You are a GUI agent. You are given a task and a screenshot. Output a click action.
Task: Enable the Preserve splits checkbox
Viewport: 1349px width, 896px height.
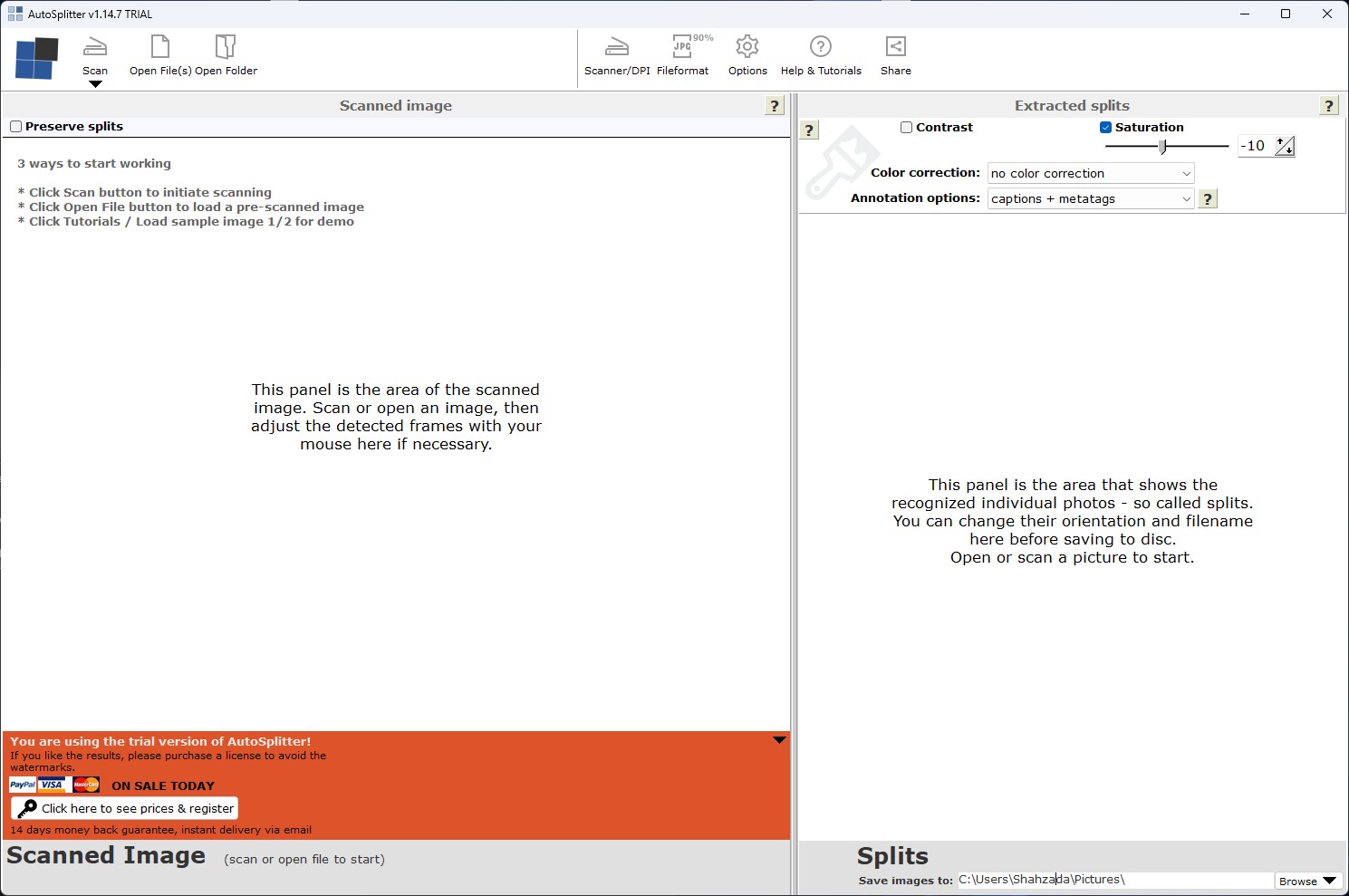[x=15, y=127]
